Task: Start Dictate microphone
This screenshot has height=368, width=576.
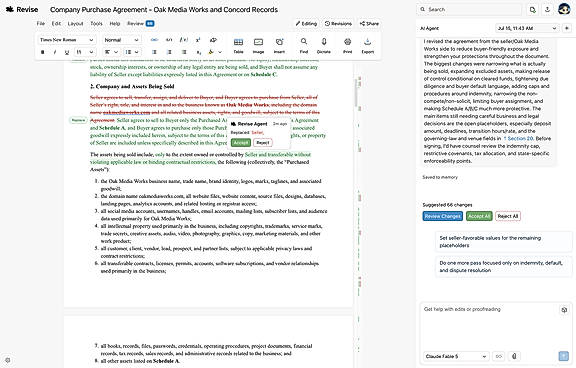Action: (324, 46)
